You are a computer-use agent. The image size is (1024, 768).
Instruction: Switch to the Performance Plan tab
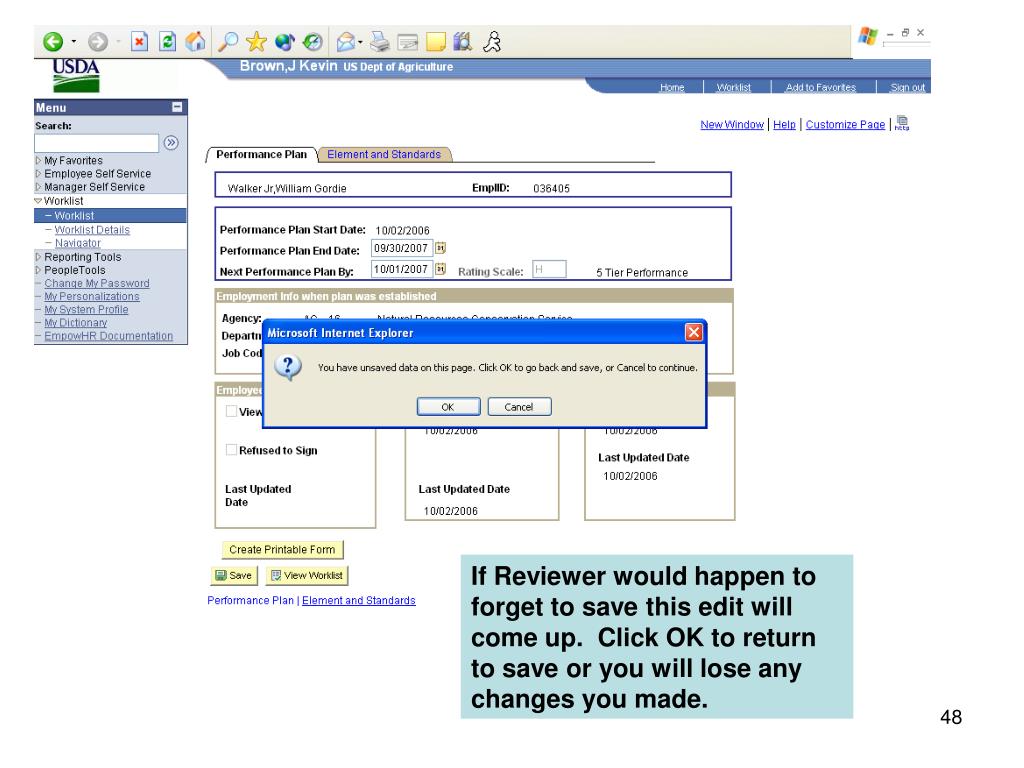[261, 154]
